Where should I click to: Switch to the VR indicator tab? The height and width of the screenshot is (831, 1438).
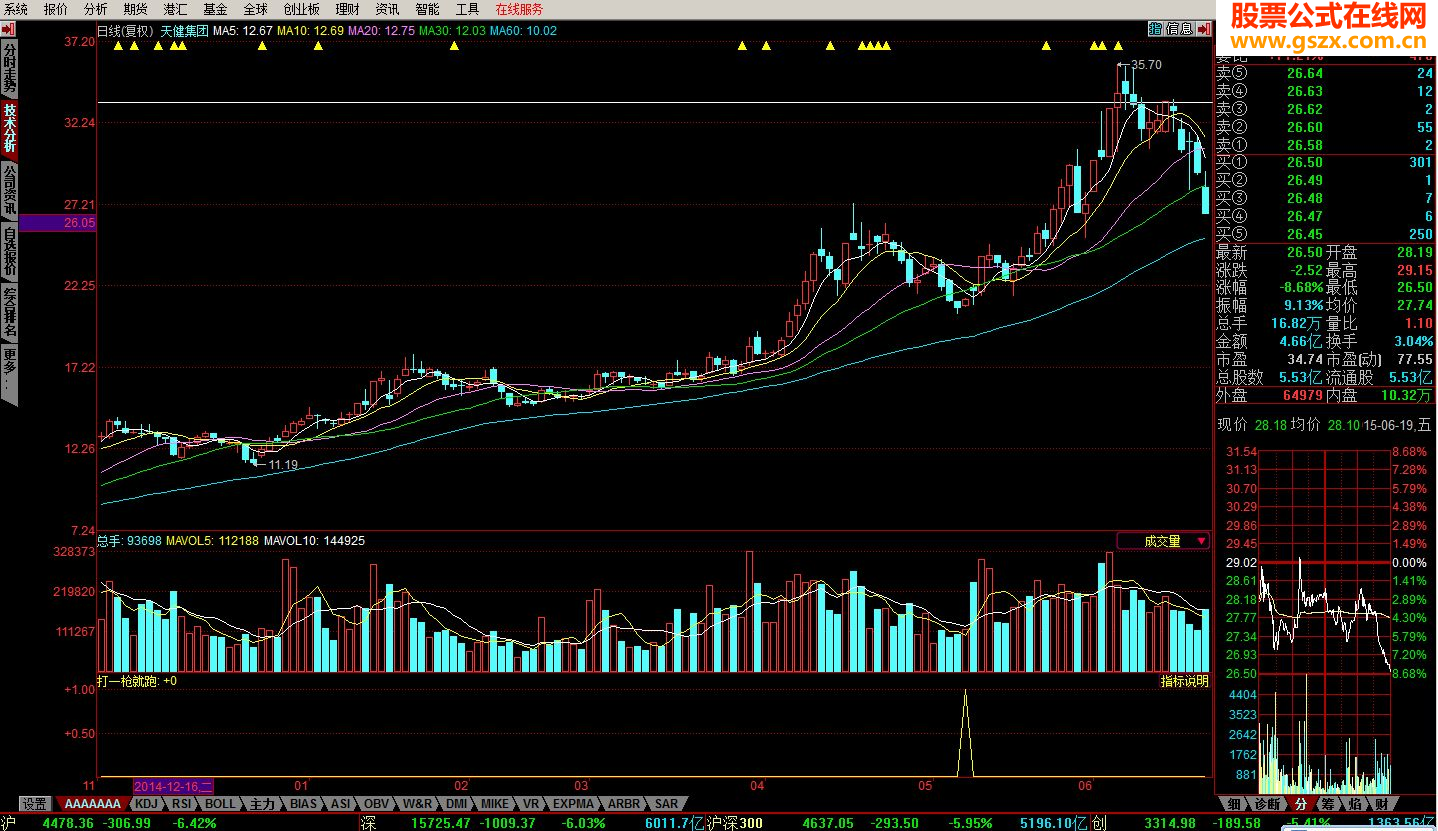point(531,804)
